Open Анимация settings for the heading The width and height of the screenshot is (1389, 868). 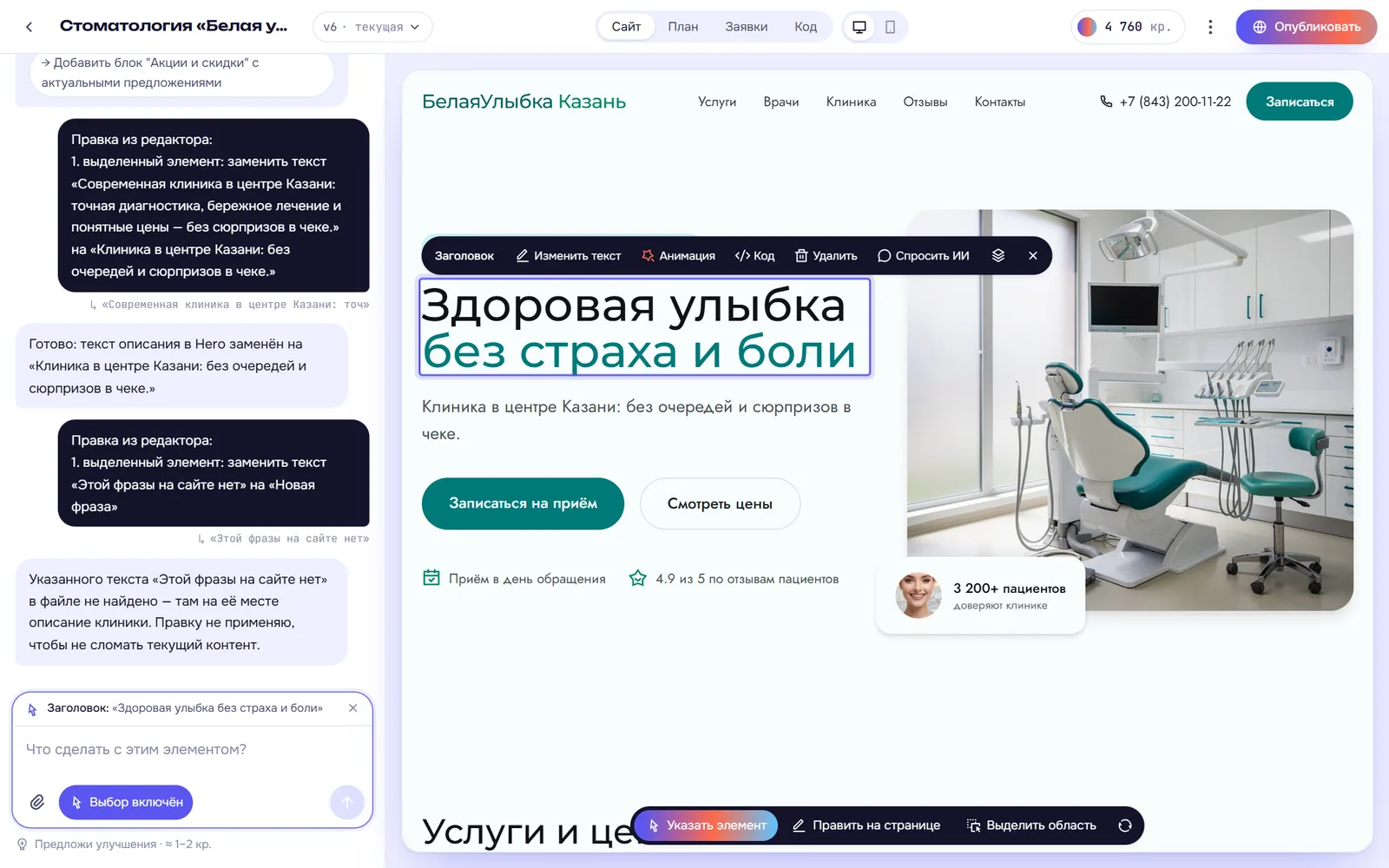coord(679,256)
